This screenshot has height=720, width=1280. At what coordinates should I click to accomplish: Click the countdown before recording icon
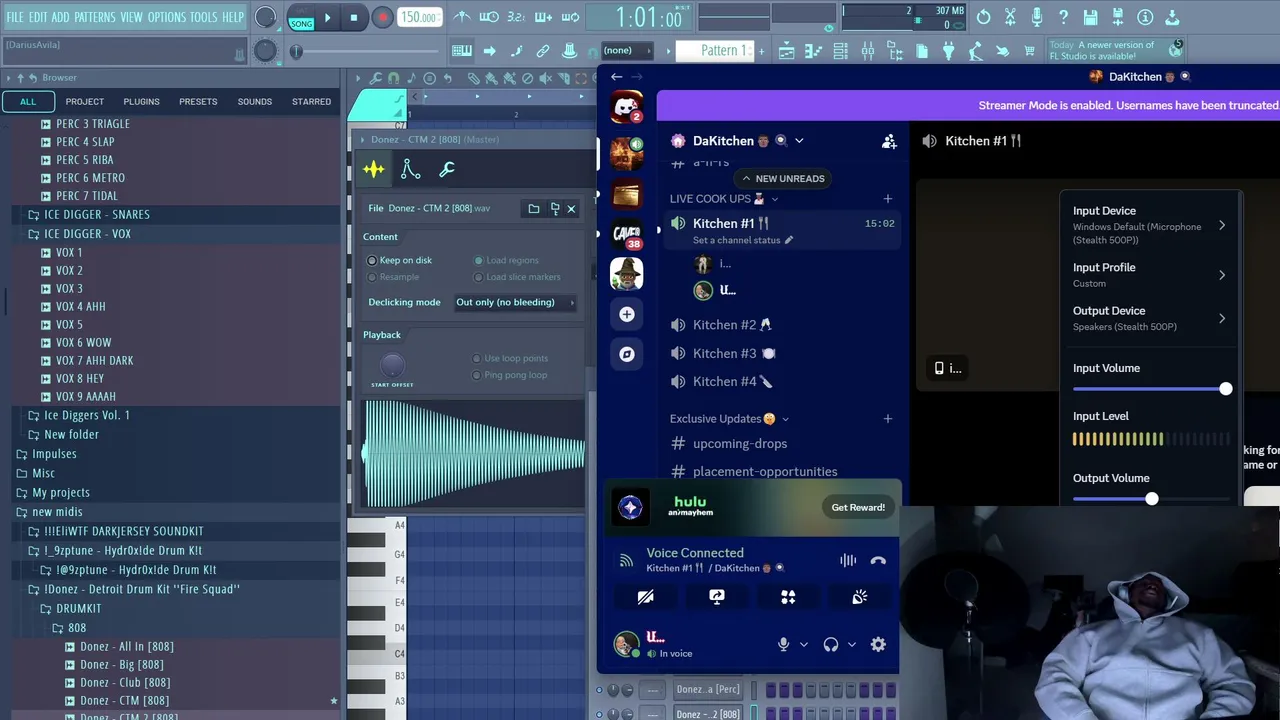point(516,17)
